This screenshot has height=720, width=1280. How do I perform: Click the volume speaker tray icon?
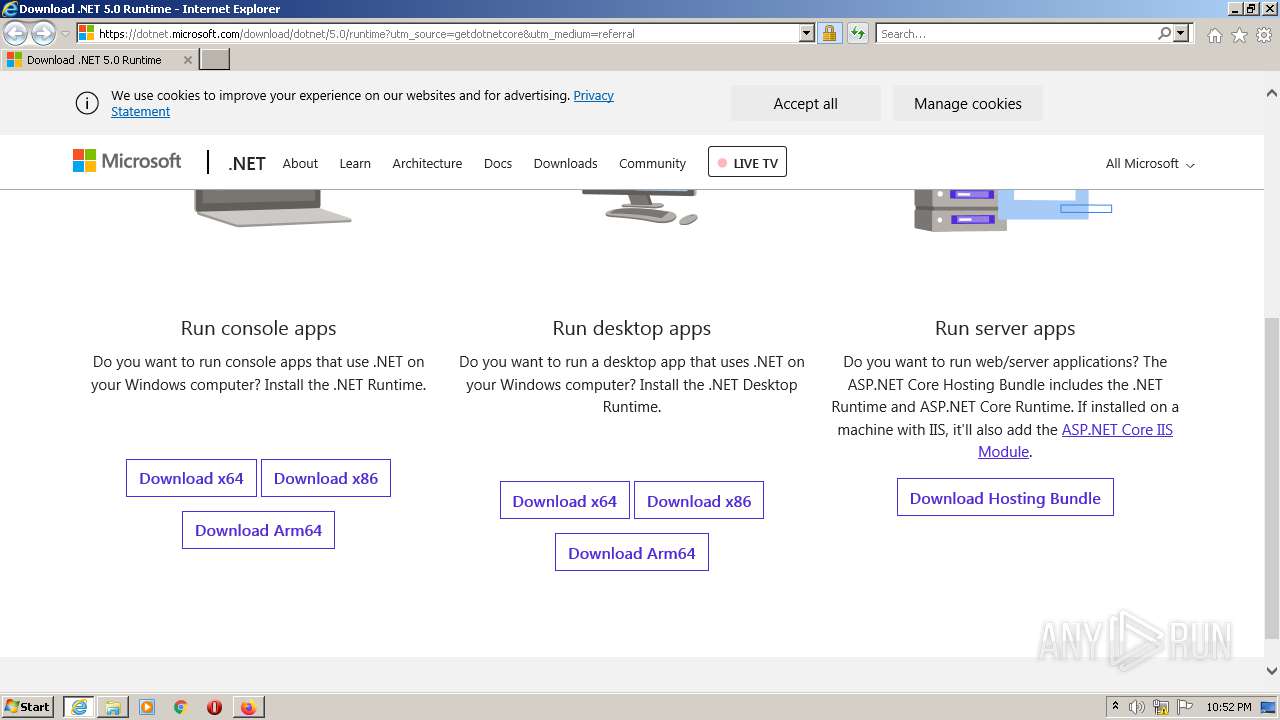(1137, 707)
